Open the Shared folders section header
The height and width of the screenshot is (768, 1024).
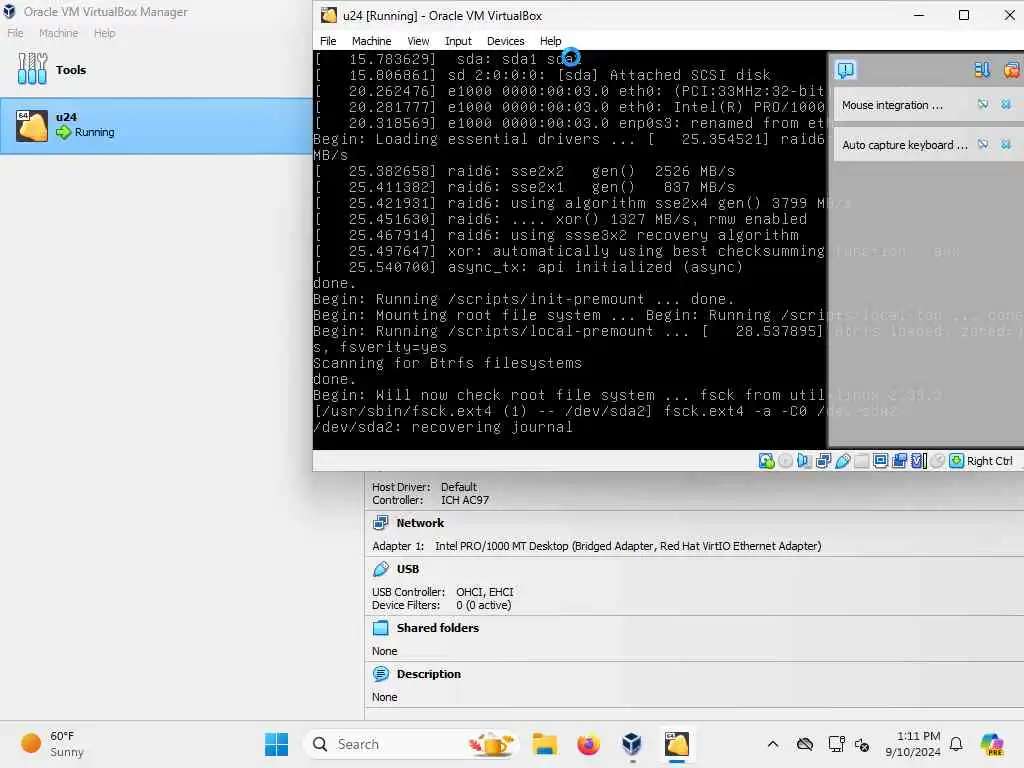pos(438,628)
